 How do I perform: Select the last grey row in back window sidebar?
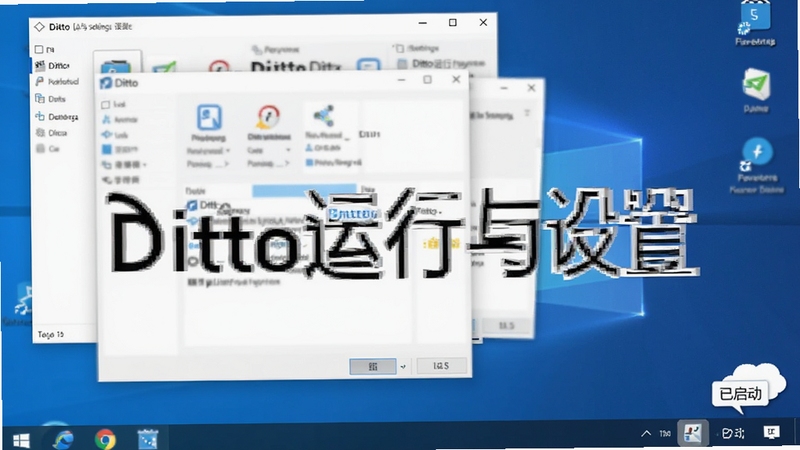click(47, 148)
